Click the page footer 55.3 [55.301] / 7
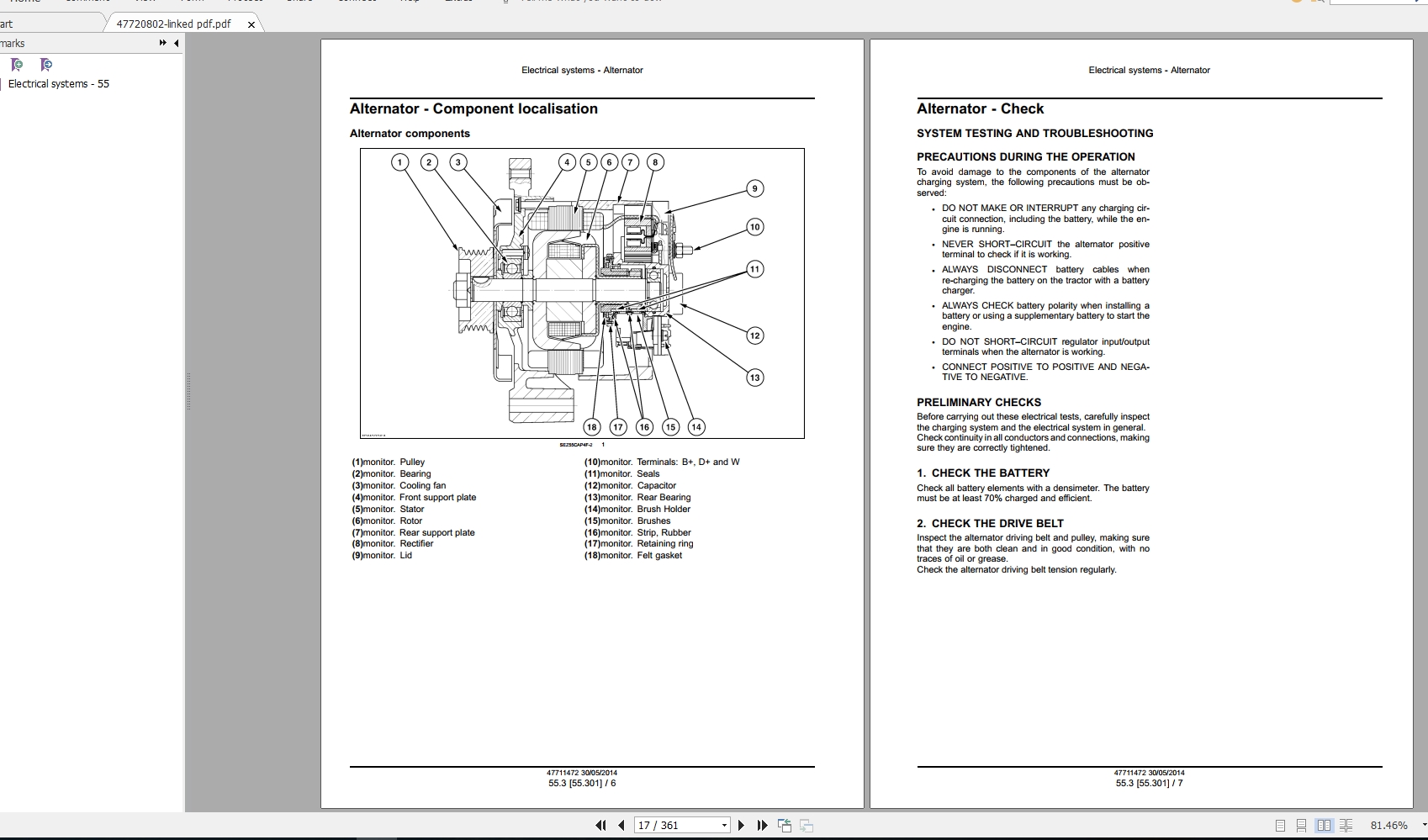Image resolution: width=1428 pixels, height=840 pixels. click(1149, 784)
